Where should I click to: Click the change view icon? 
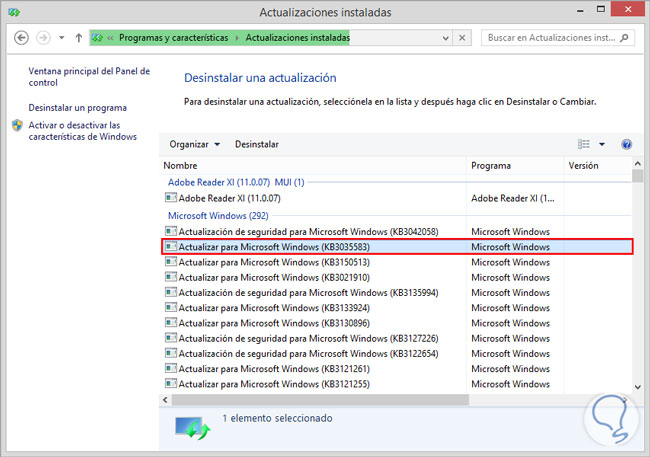584,144
